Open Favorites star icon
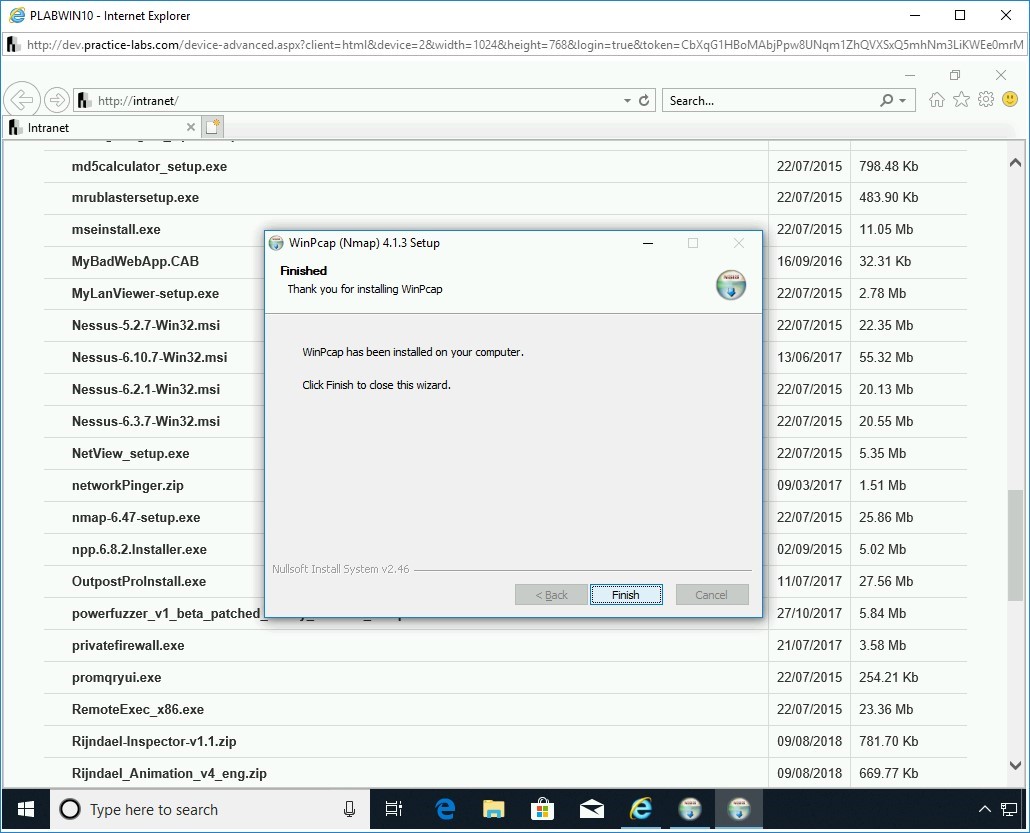1030x833 pixels. point(961,100)
